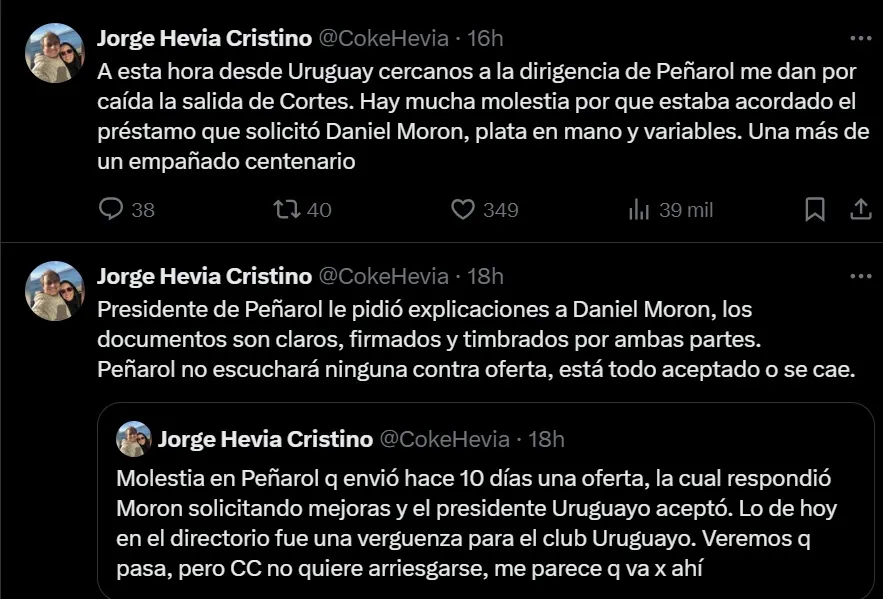Open the first tweet's text body

pyautogui.click(x=480, y=117)
